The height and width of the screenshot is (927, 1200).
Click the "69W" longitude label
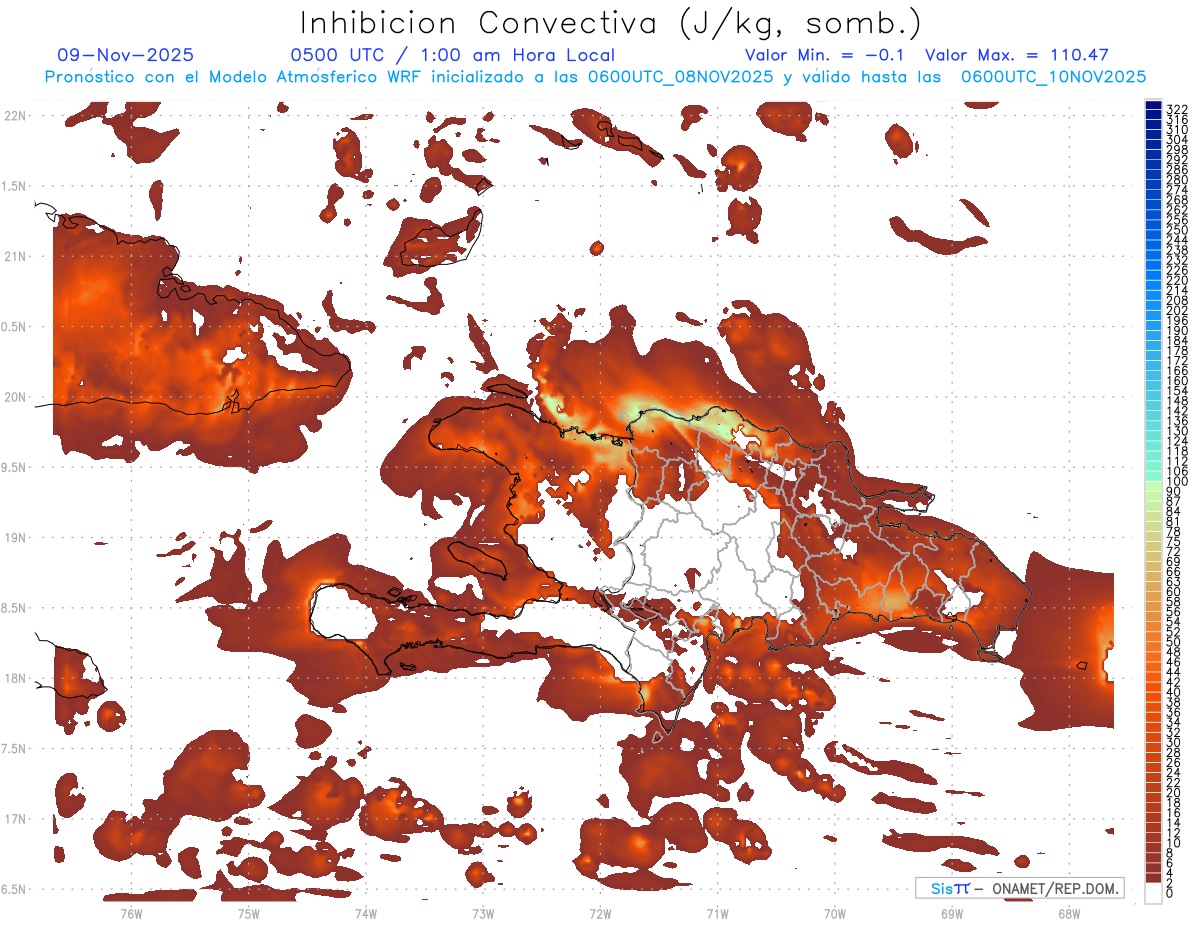pyautogui.click(x=952, y=912)
